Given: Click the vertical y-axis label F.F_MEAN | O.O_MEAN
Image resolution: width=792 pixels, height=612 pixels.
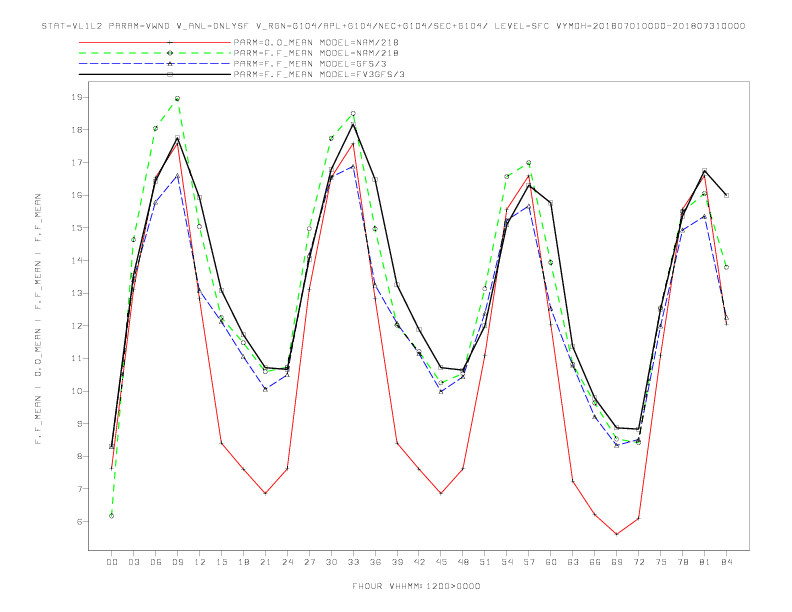Looking at the screenshot, I should click(x=38, y=319).
